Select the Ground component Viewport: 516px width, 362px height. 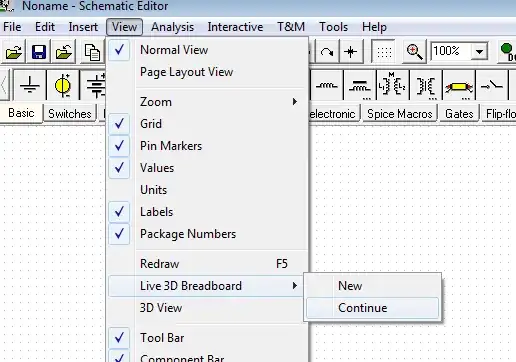[x=30, y=86]
